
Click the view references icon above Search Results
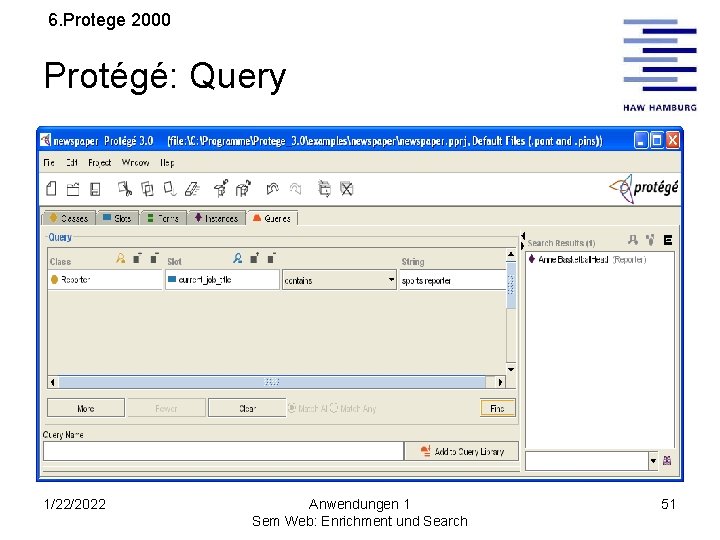(x=650, y=240)
